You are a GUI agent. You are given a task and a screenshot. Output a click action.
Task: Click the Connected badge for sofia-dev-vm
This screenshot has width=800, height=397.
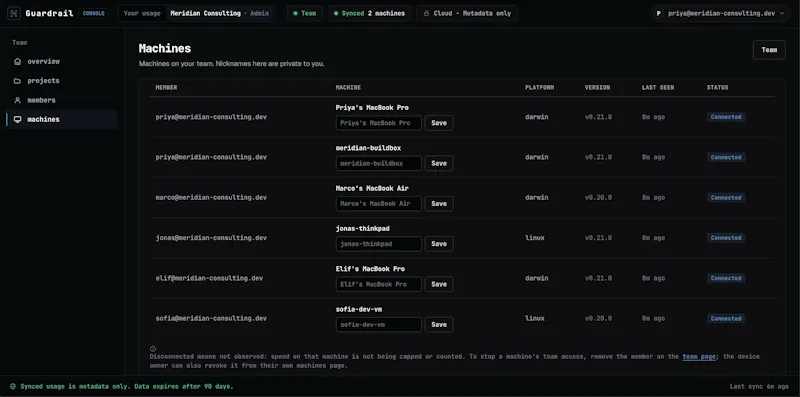coord(726,318)
